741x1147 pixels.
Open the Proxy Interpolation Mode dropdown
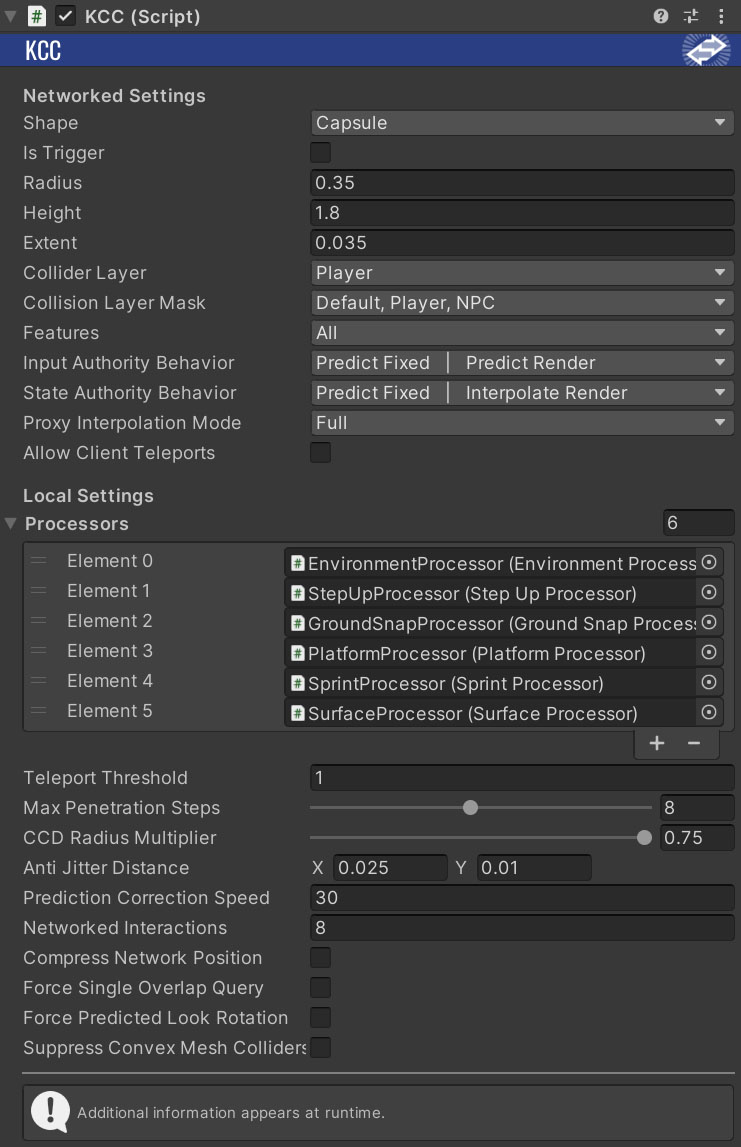coord(522,423)
